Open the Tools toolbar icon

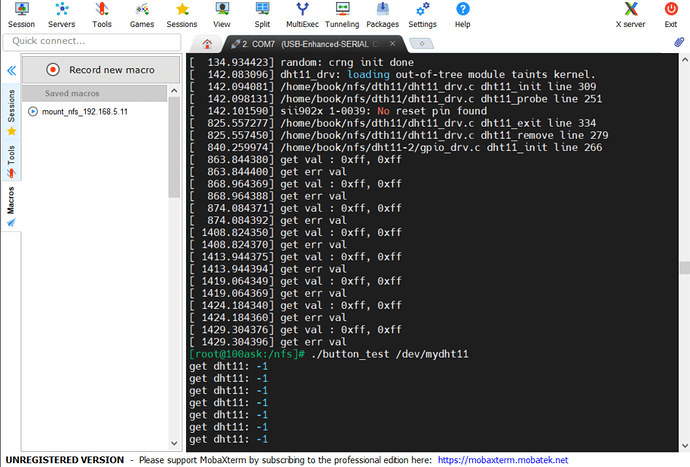click(102, 15)
